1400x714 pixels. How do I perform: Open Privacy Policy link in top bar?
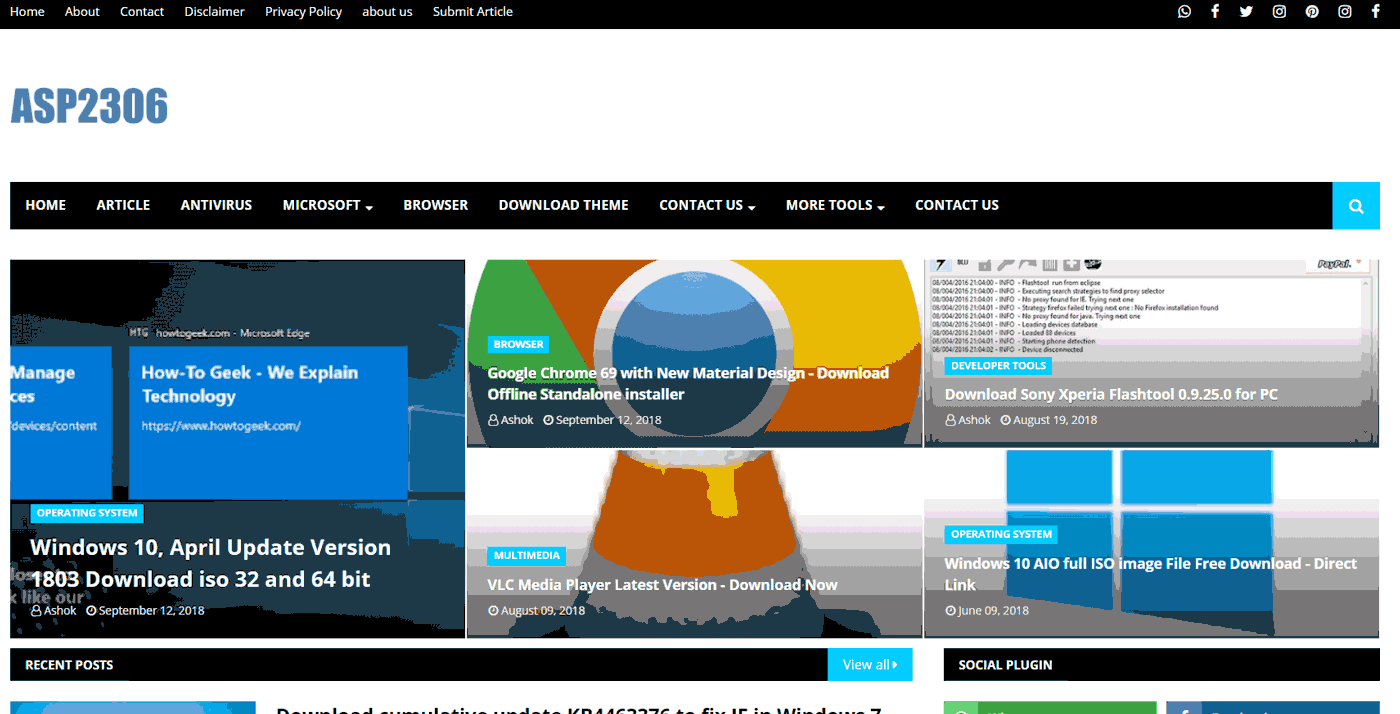303,12
